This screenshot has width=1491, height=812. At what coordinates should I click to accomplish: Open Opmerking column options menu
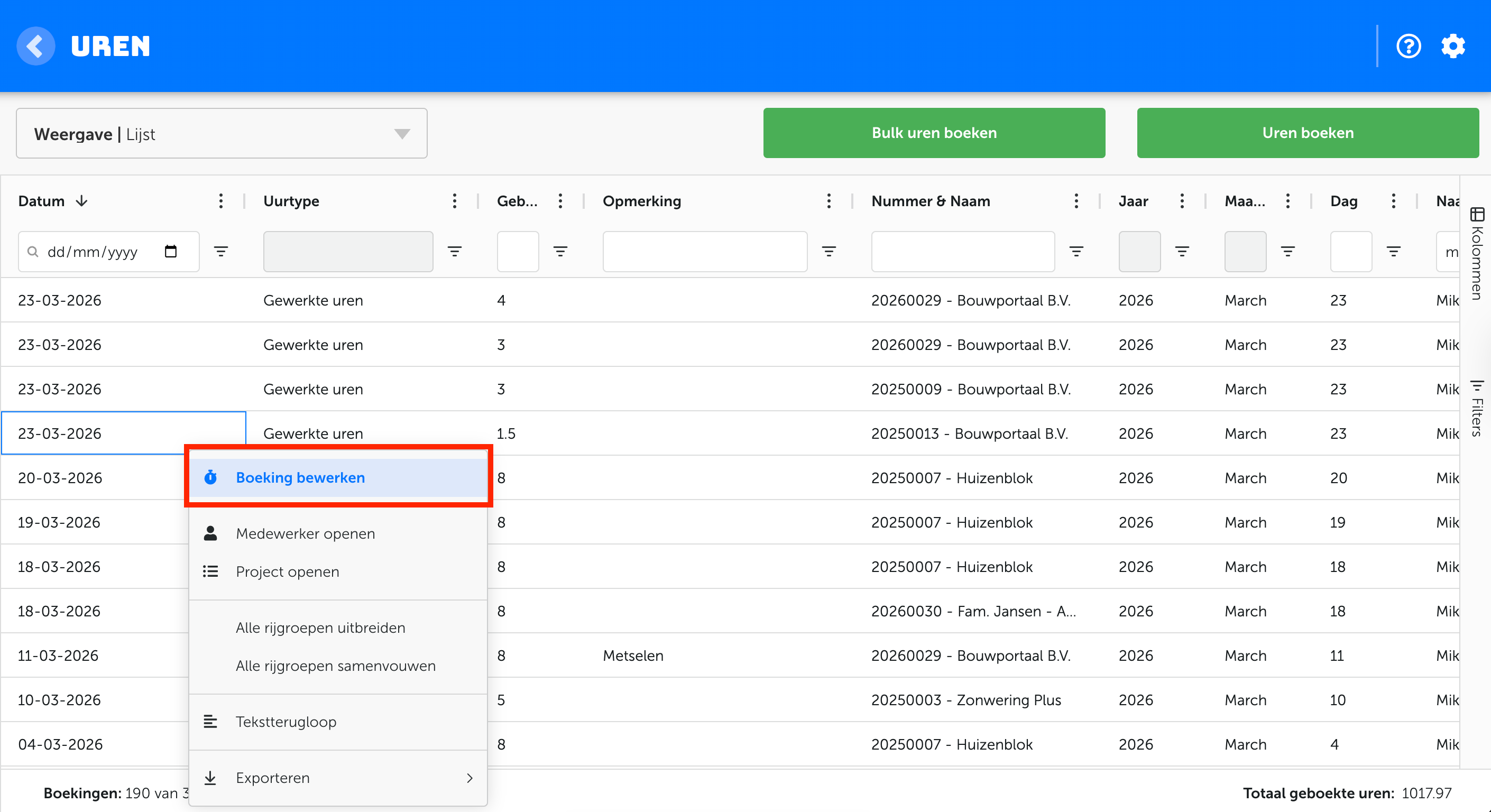pos(829,201)
